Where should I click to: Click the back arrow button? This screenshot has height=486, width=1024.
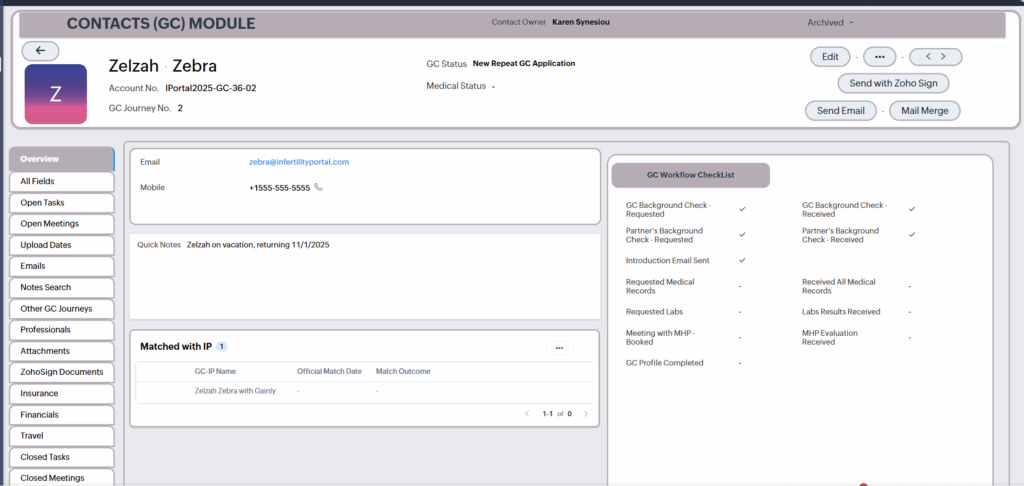point(40,50)
